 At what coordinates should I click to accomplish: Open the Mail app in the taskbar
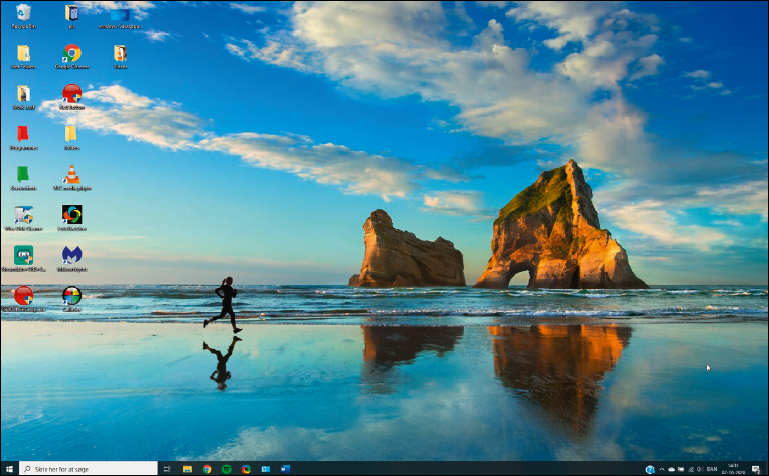(266, 468)
